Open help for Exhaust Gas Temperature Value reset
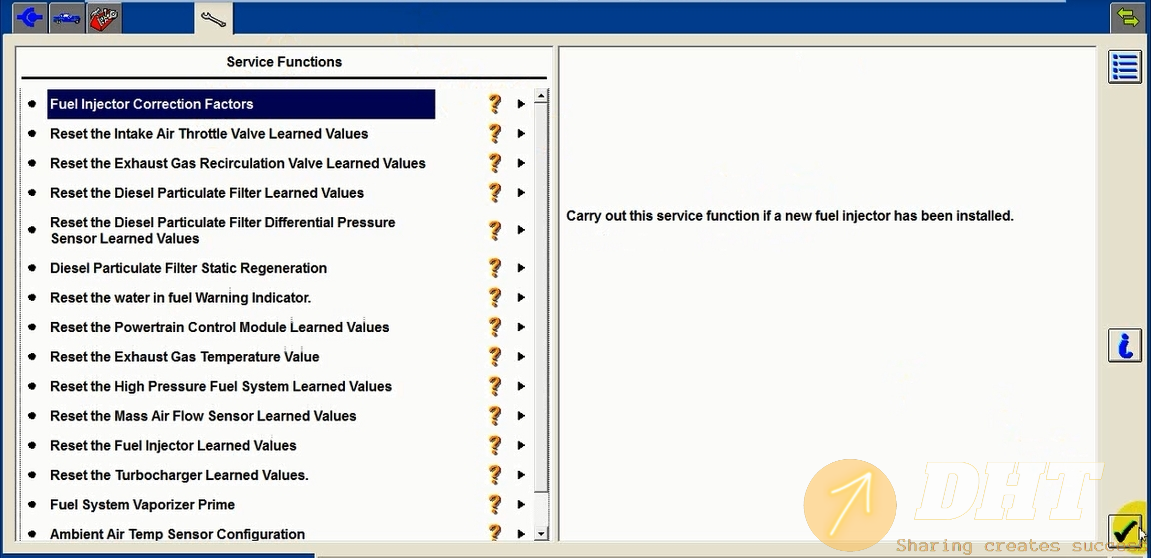 click(495, 357)
